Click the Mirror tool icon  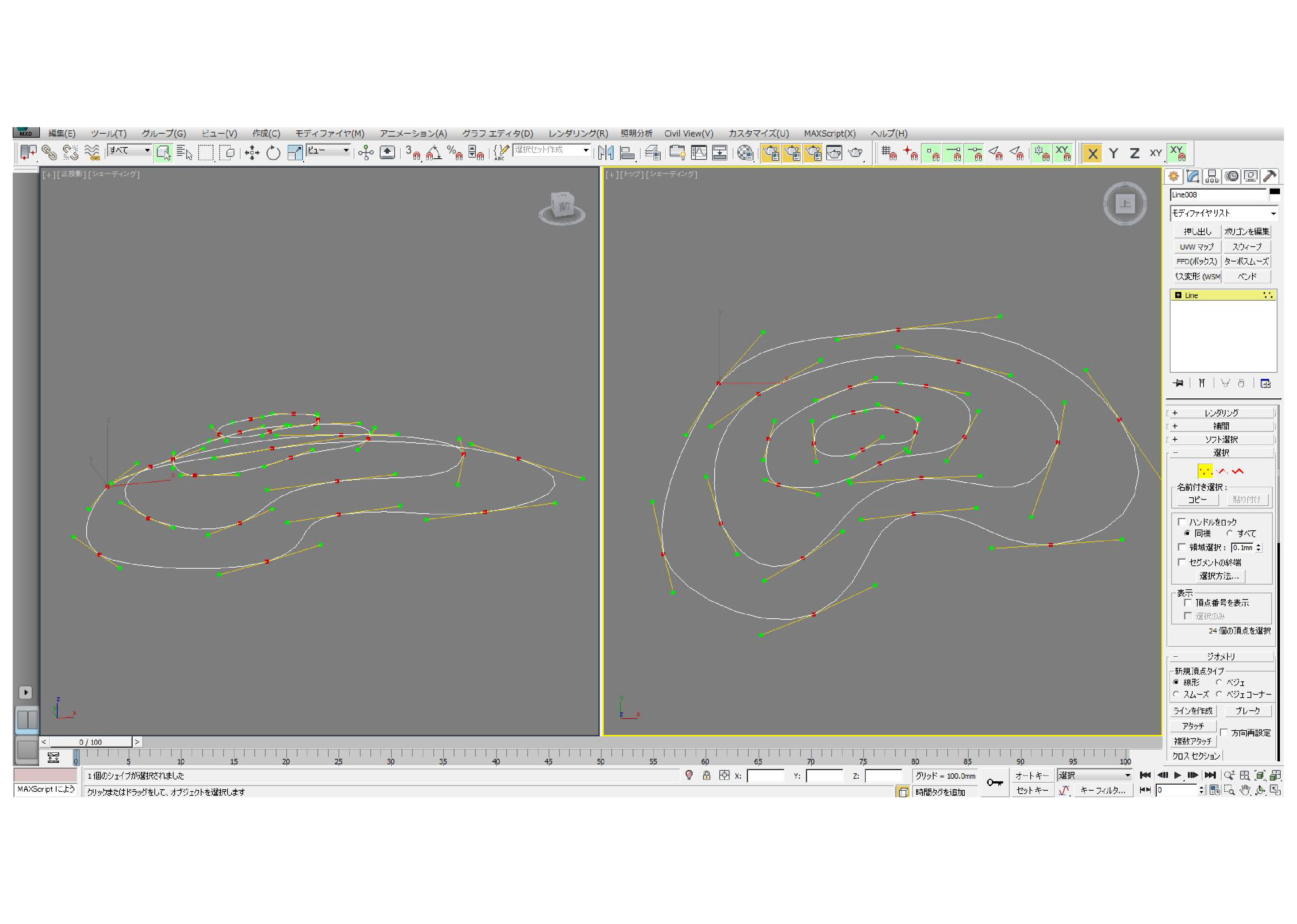click(x=606, y=152)
